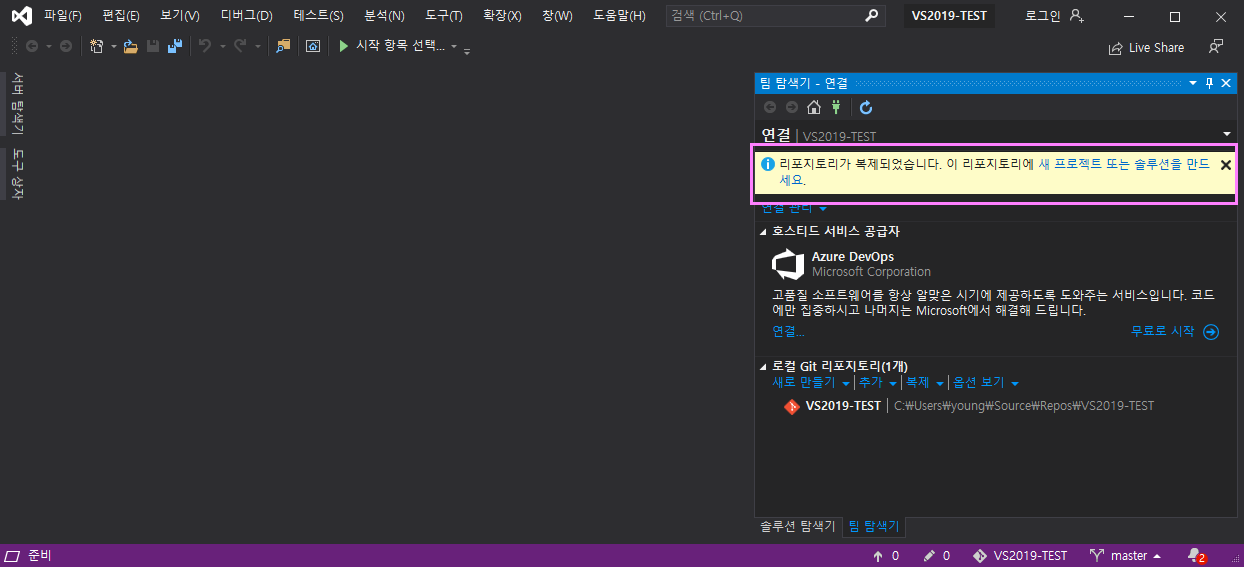
Task: Click the 연결... link under Azure DevOps
Action: [788, 331]
